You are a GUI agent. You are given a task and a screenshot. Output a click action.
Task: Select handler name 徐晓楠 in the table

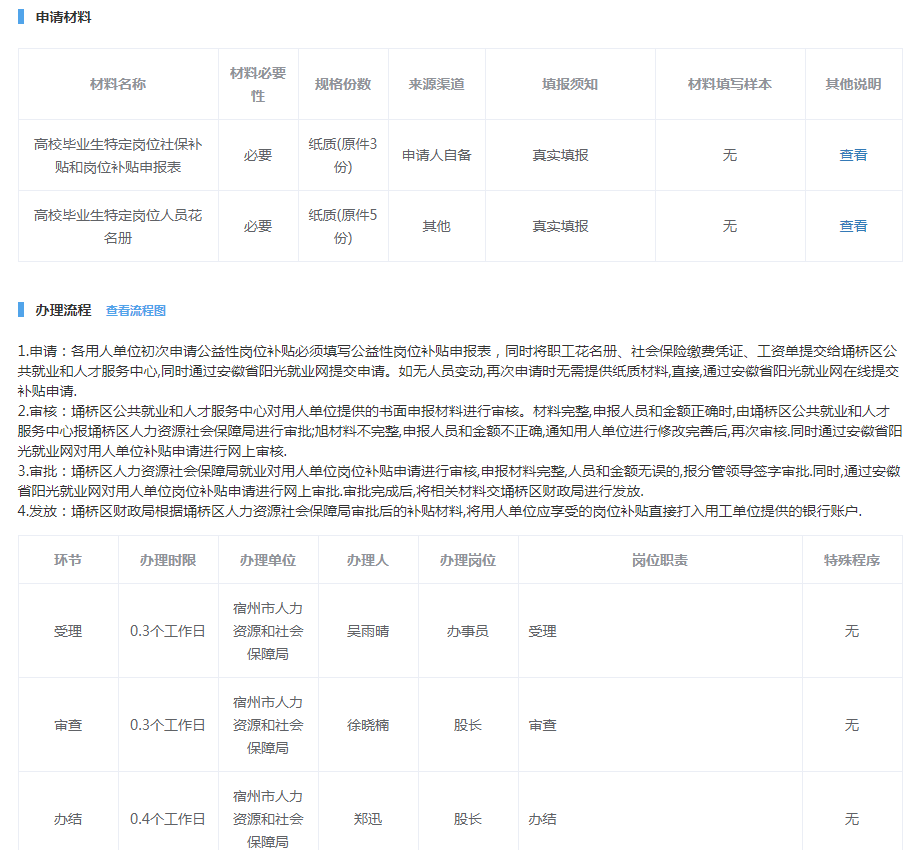coord(368,725)
